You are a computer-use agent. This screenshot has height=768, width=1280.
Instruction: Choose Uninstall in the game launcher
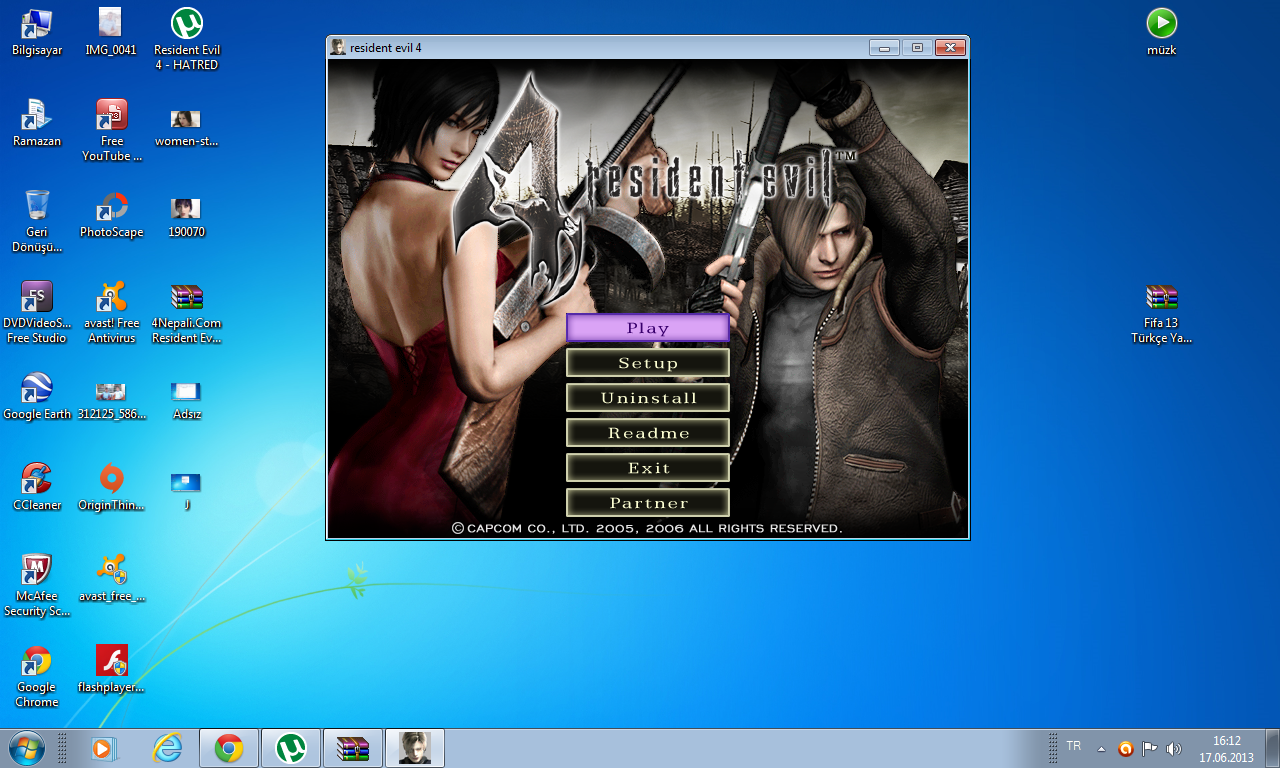648,398
